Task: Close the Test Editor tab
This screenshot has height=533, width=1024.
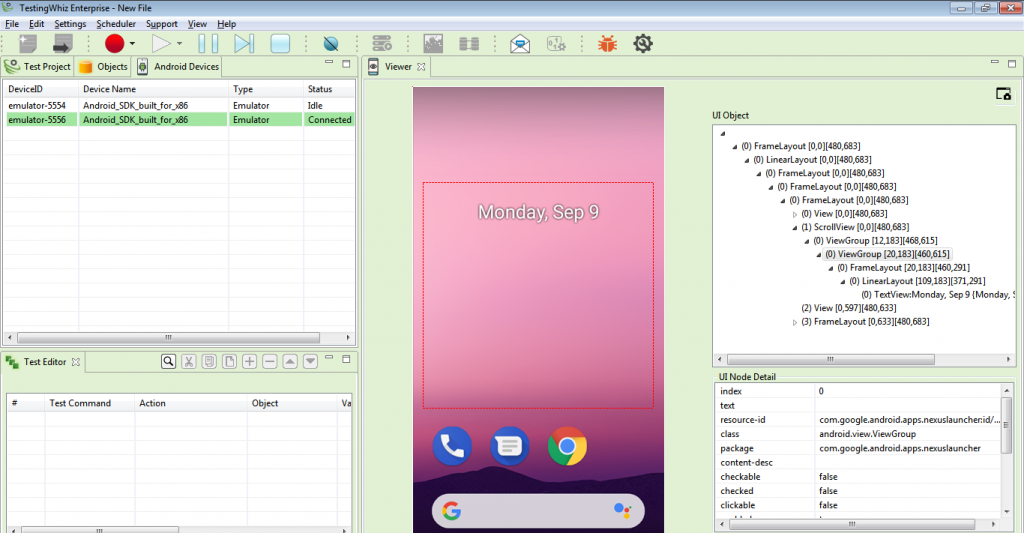Action: click(76, 362)
